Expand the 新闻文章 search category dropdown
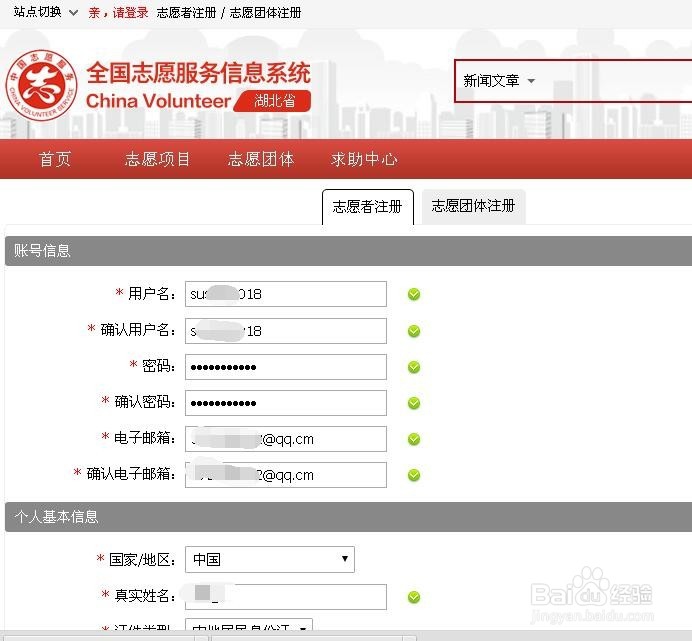Image resolution: width=692 pixels, height=641 pixels. [x=499, y=81]
